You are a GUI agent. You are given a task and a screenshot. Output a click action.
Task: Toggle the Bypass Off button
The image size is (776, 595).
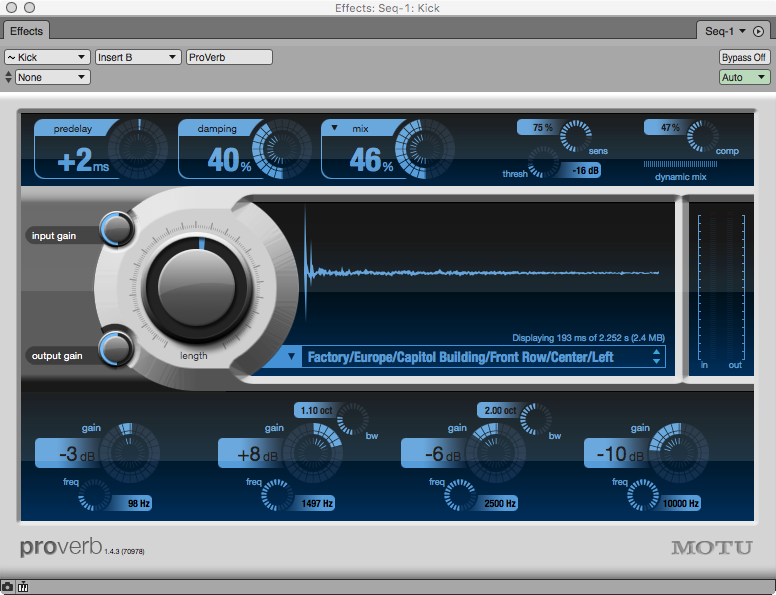point(744,57)
